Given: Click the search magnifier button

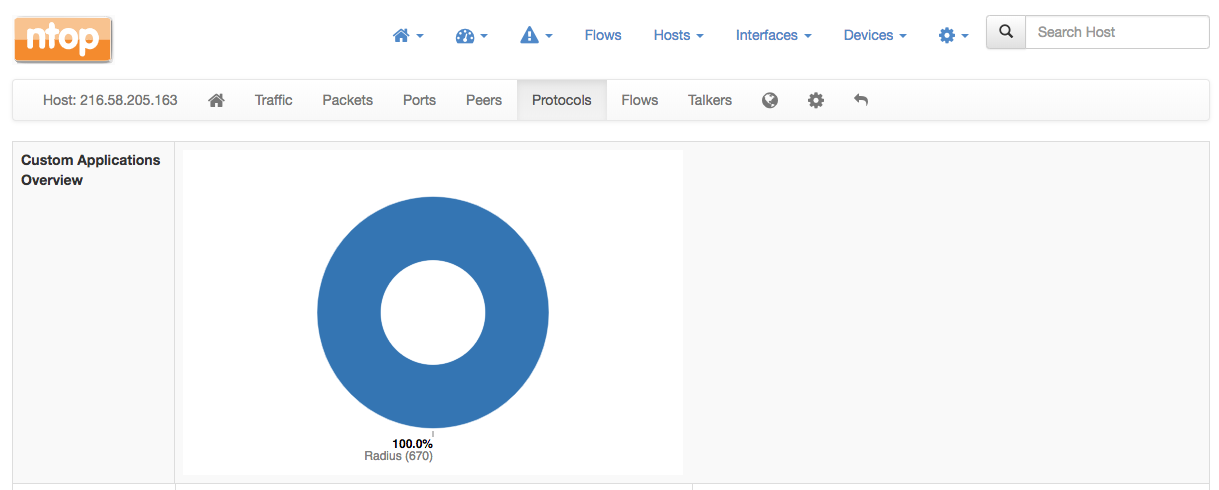Looking at the screenshot, I should point(1006,32).
